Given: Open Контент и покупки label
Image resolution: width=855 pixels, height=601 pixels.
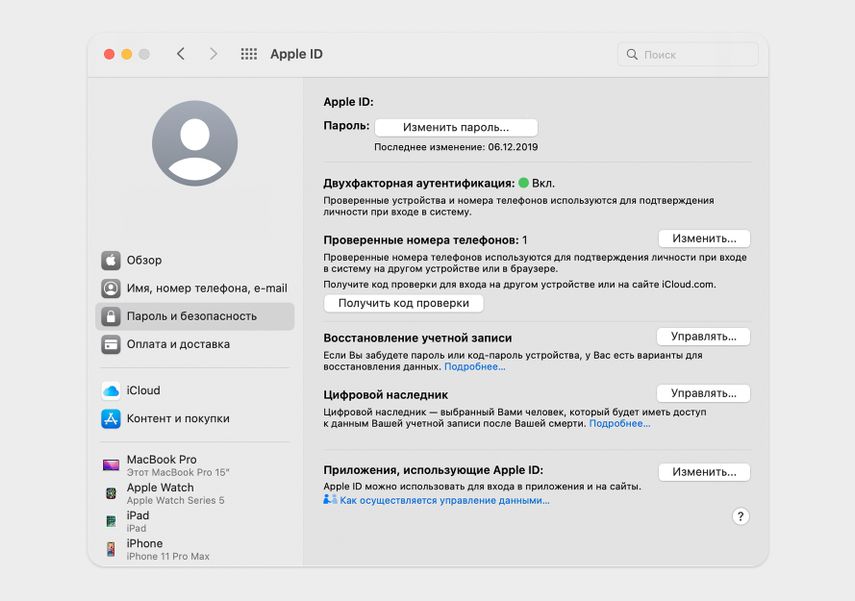Looking at the screenshot, I should (x=178, y=418).
